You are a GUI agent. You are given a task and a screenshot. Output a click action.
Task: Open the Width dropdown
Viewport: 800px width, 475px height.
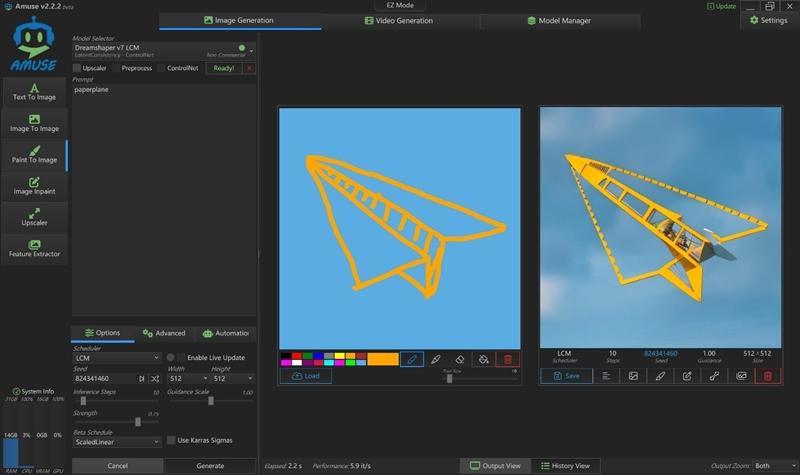[188, 379]
